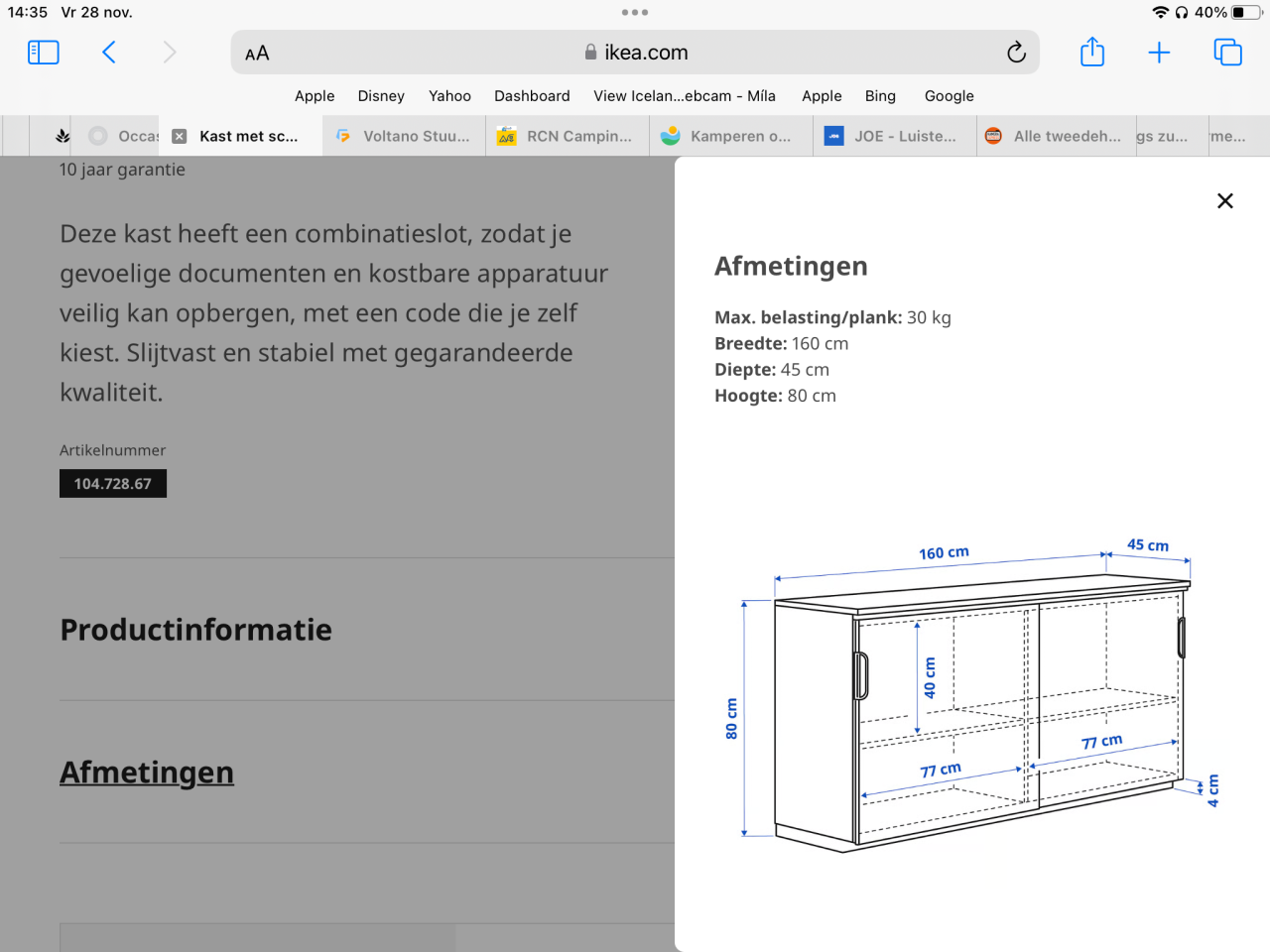
Task: Click the forward navigation arrow
Action: [169, 52]
